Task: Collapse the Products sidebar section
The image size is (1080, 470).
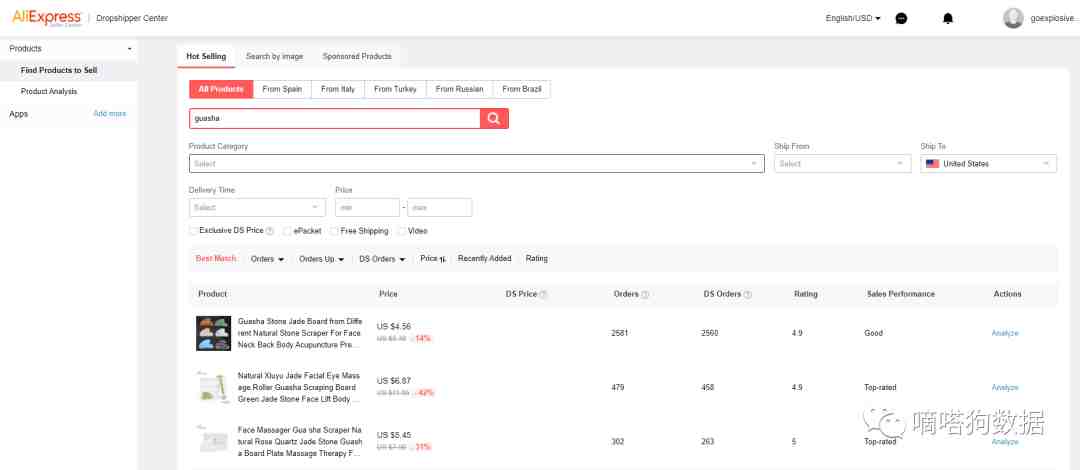Action: tap(129, 49)
